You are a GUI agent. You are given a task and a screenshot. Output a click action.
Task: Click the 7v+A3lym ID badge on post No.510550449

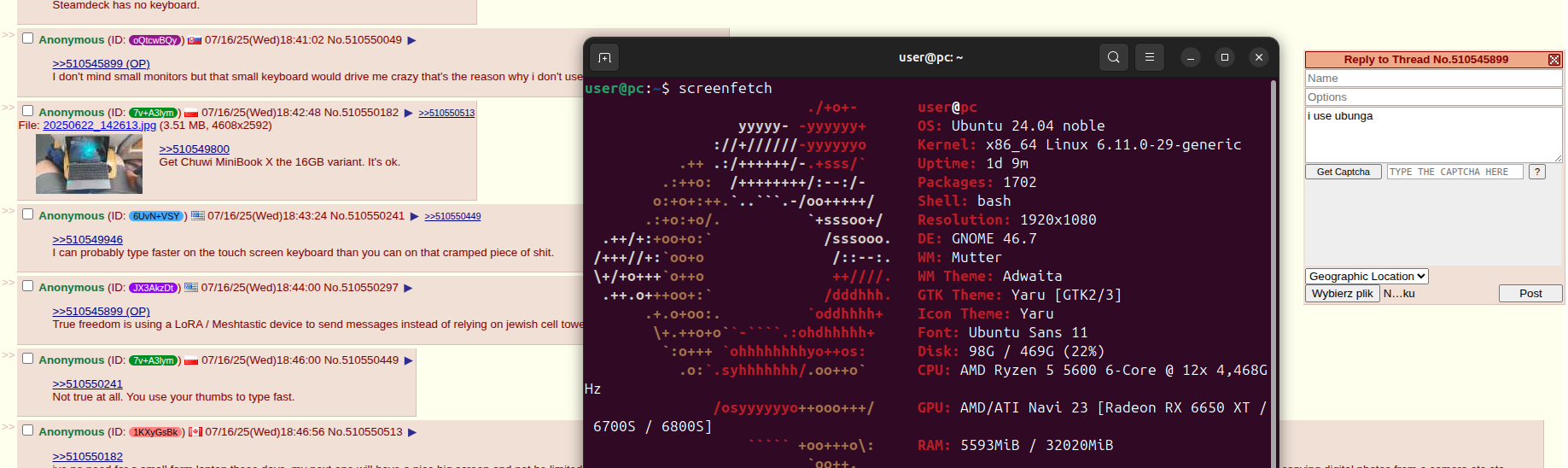pos(154,360)
